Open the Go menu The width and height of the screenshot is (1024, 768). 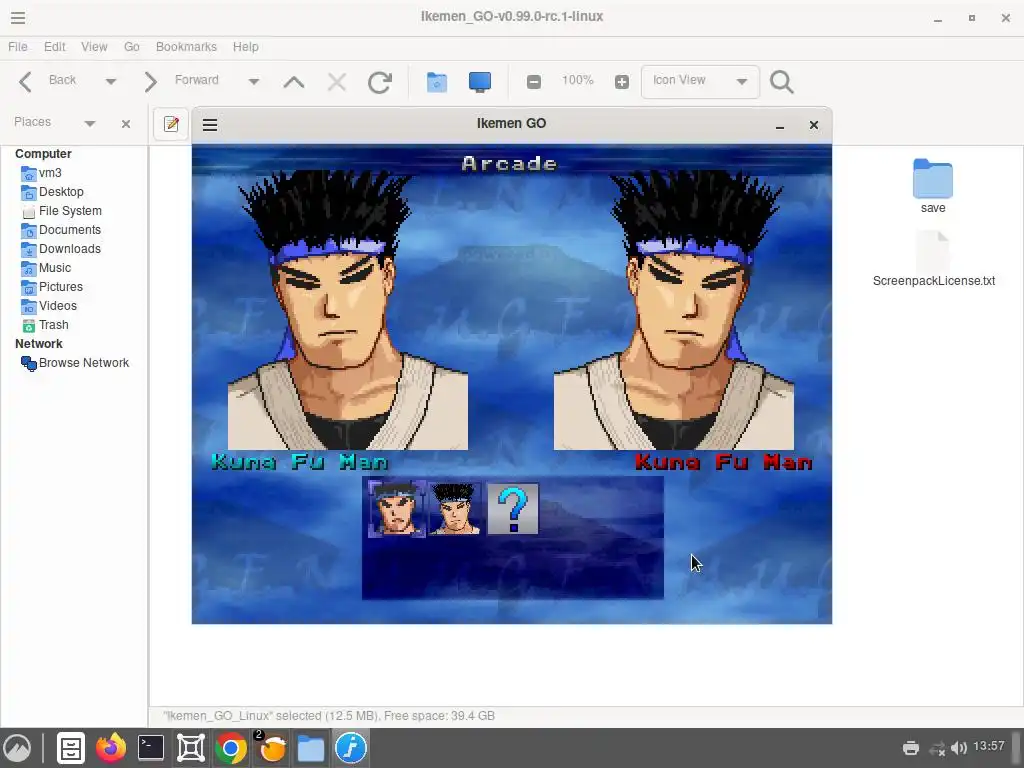132,47
